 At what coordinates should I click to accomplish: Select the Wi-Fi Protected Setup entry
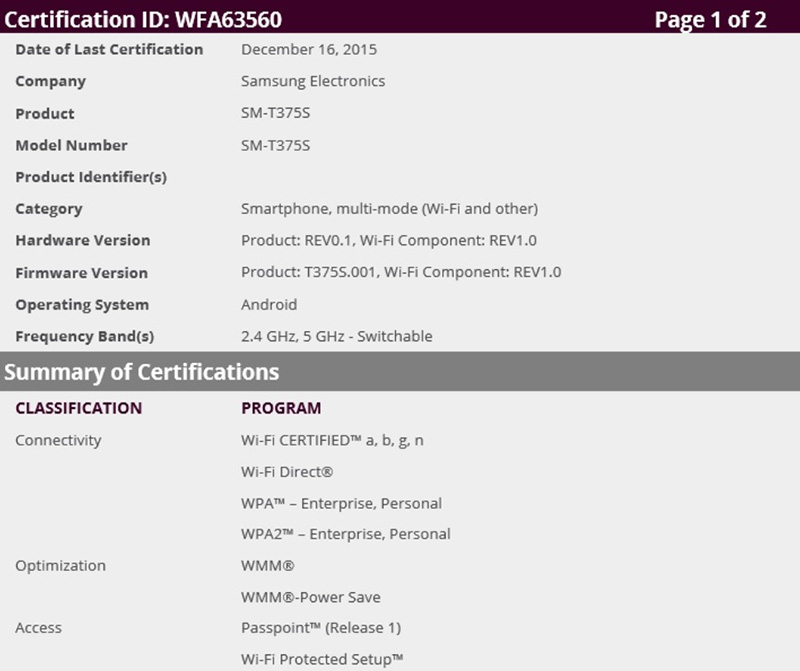(322, 659)
